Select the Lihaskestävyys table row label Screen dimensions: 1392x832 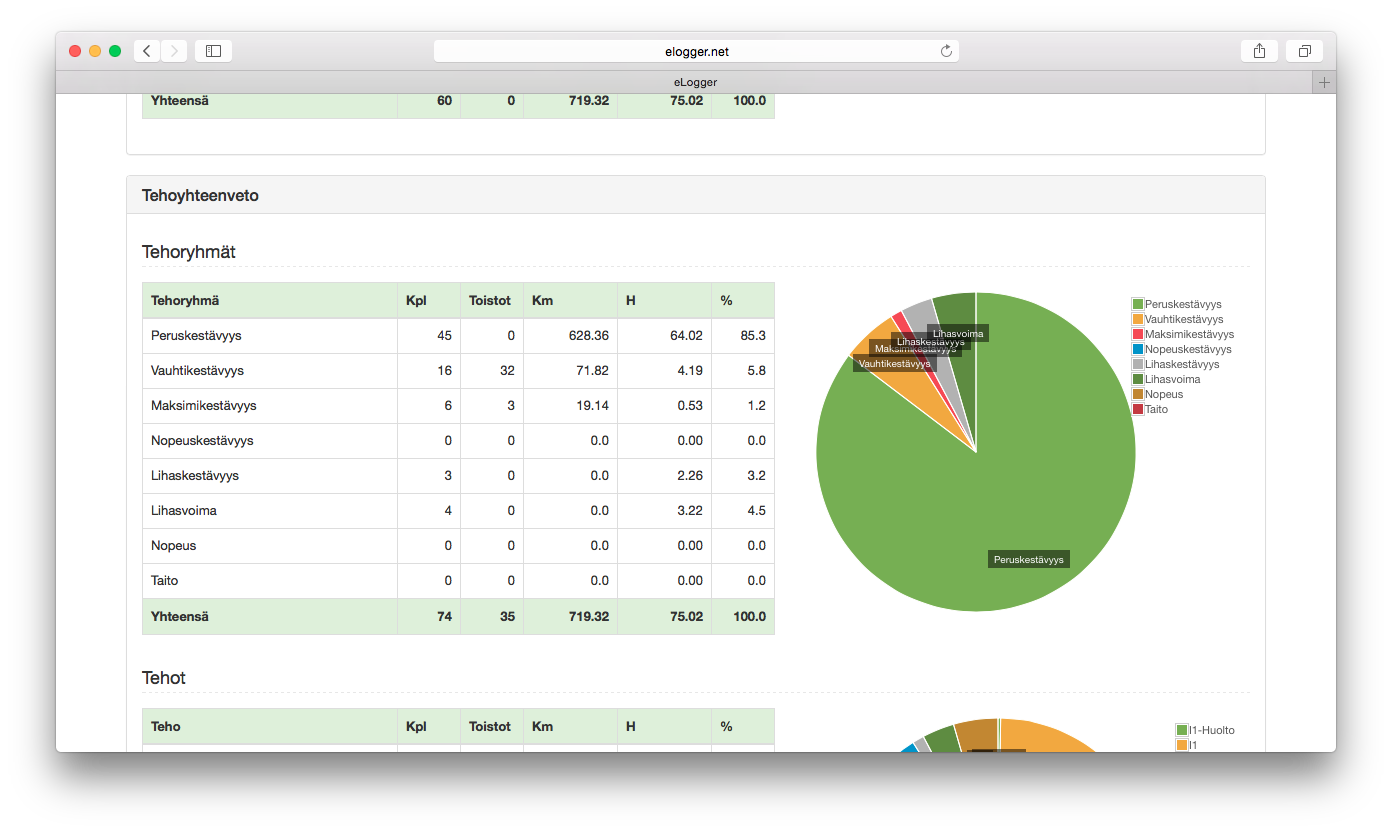pyautogui.click(x=195, y=475)
